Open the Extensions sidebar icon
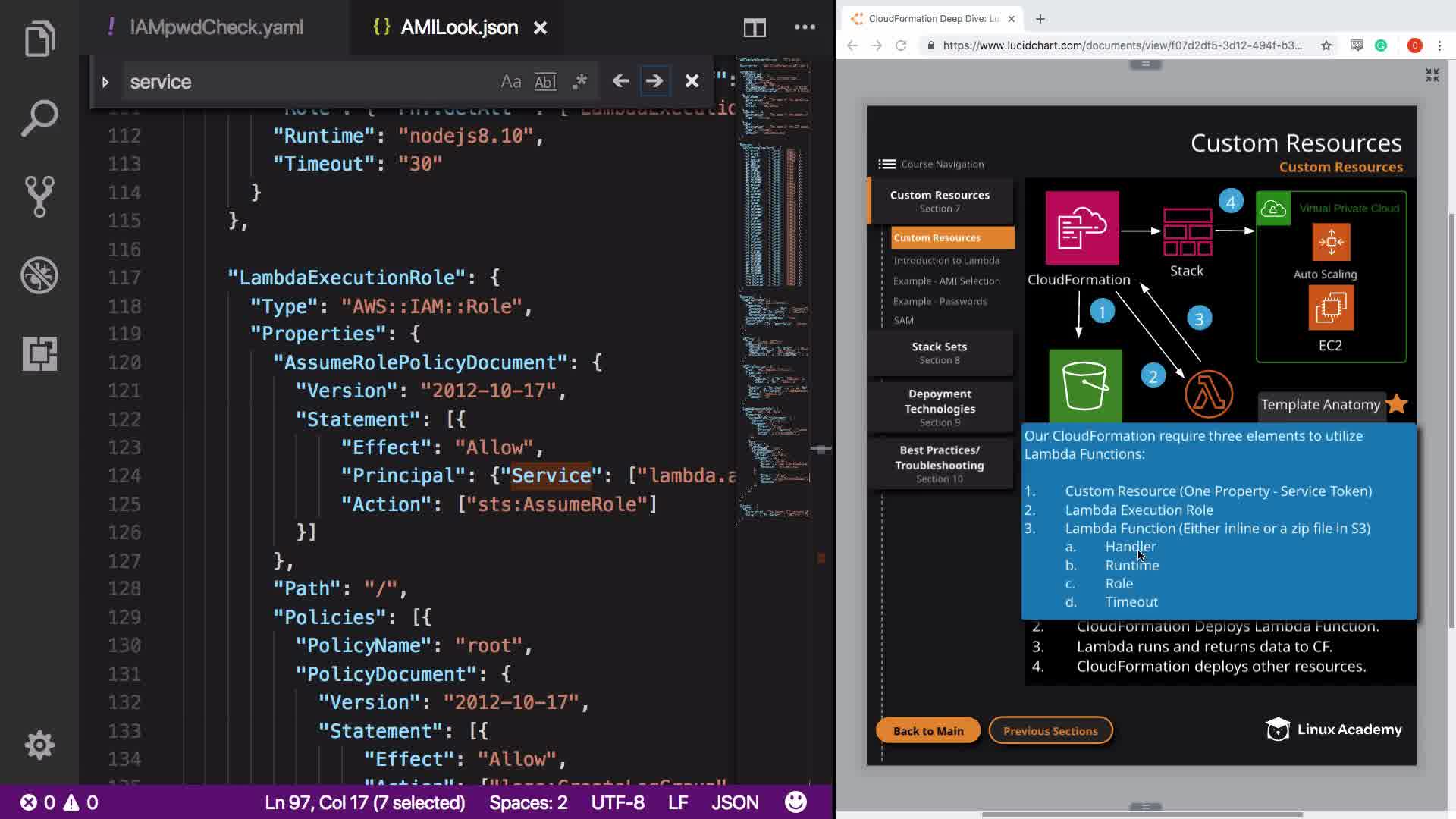Image resolution: width=1456 pixels, height=819 pixels. point(39,353)
